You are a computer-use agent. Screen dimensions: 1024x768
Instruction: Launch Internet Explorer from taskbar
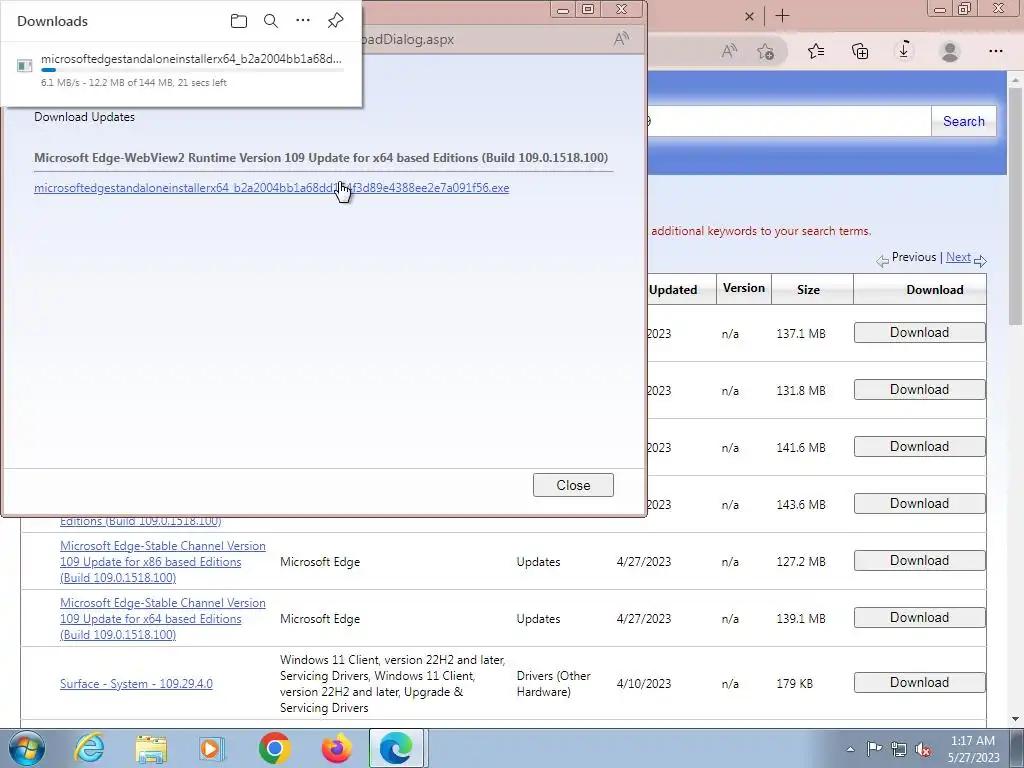click(x=89, y=748)
